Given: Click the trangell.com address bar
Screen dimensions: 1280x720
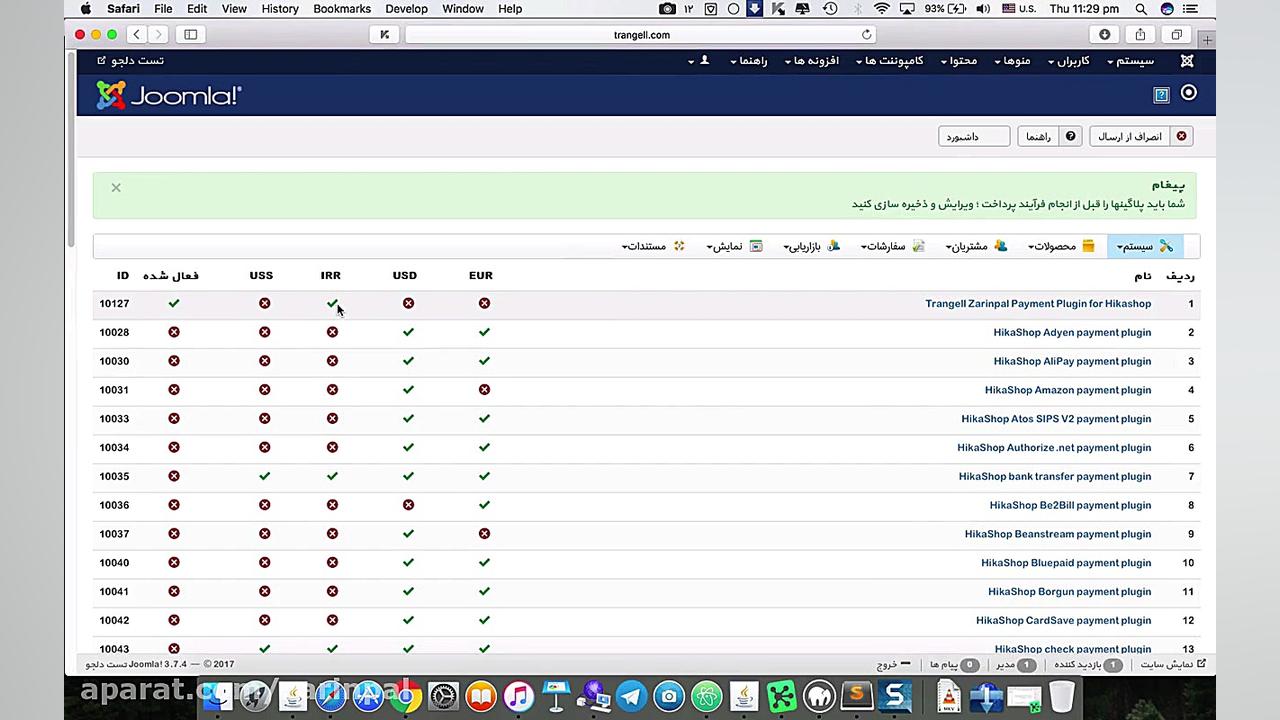Looking at the screenshot, I should [x=641, y=34].
